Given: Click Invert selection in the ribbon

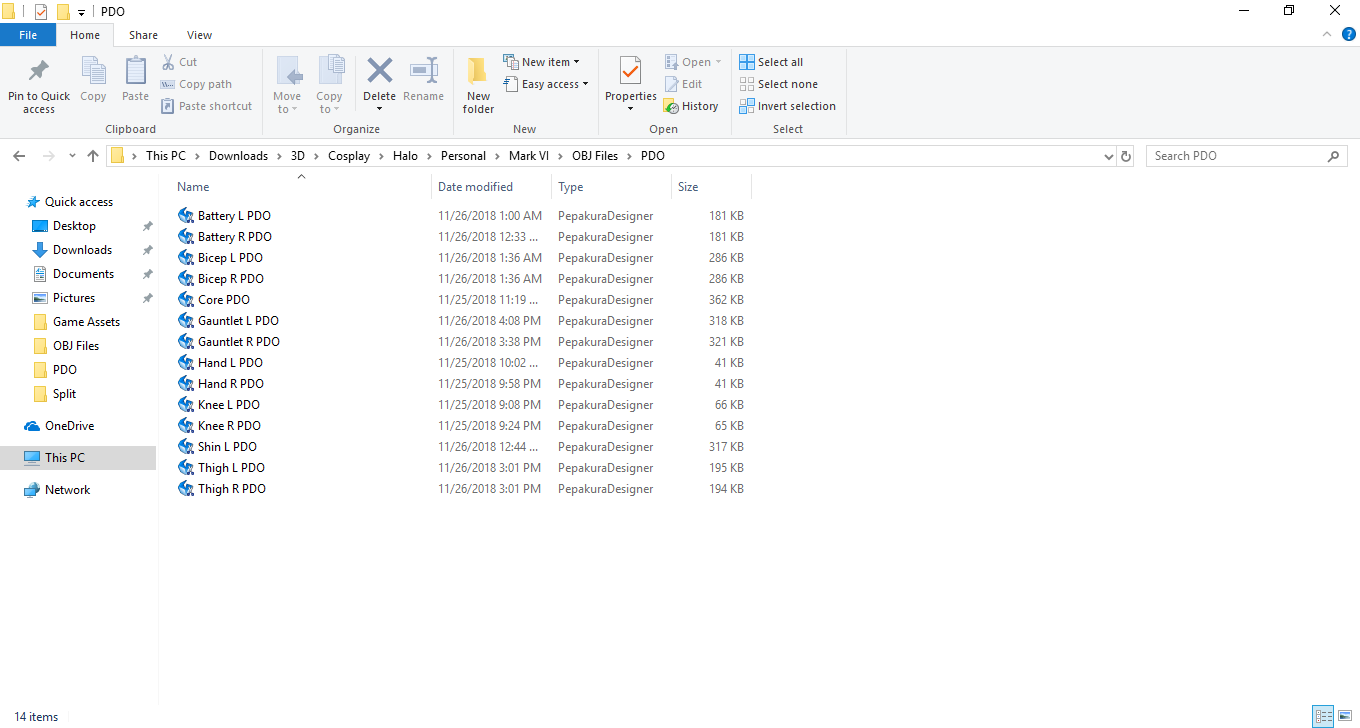Looking at the screenshot, I should 787,106.
